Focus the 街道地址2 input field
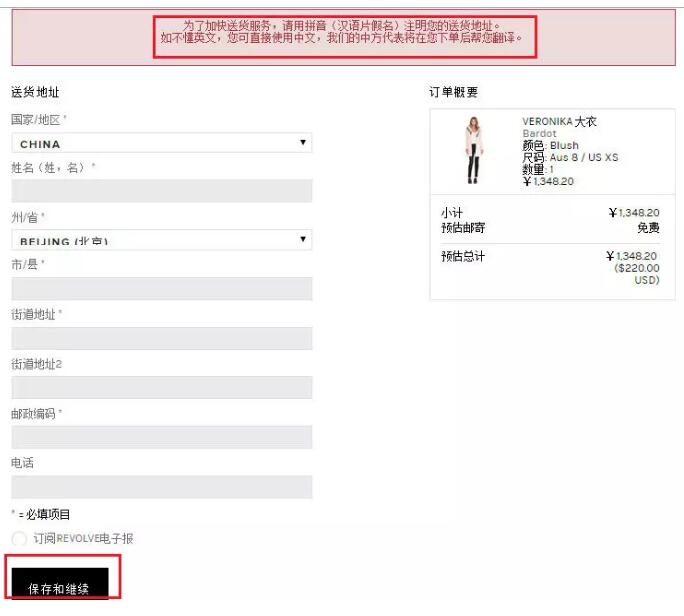 tap(161, 387)
